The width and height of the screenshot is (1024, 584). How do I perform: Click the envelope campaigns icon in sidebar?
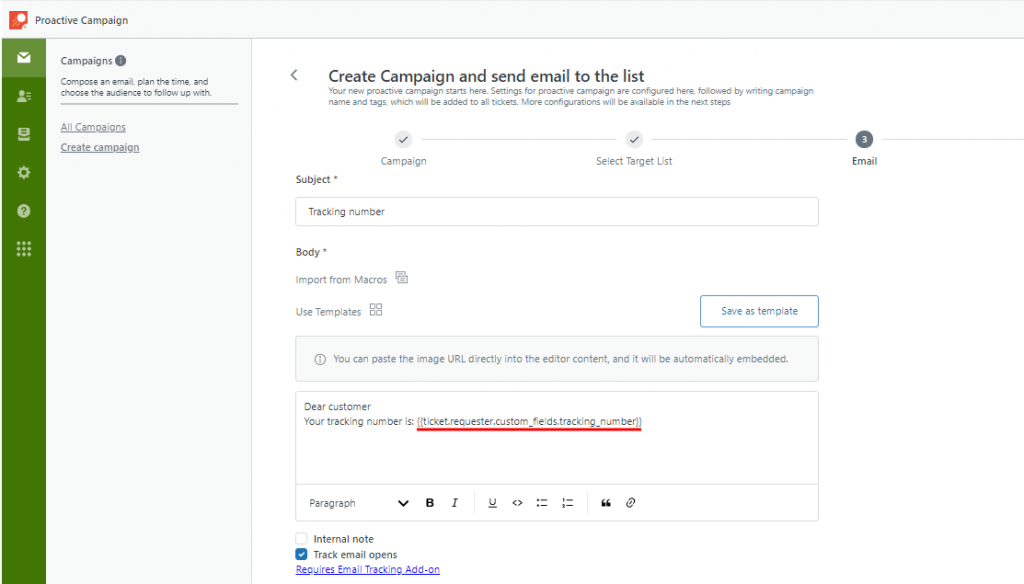pyautogui.click(x=23, y=57)
